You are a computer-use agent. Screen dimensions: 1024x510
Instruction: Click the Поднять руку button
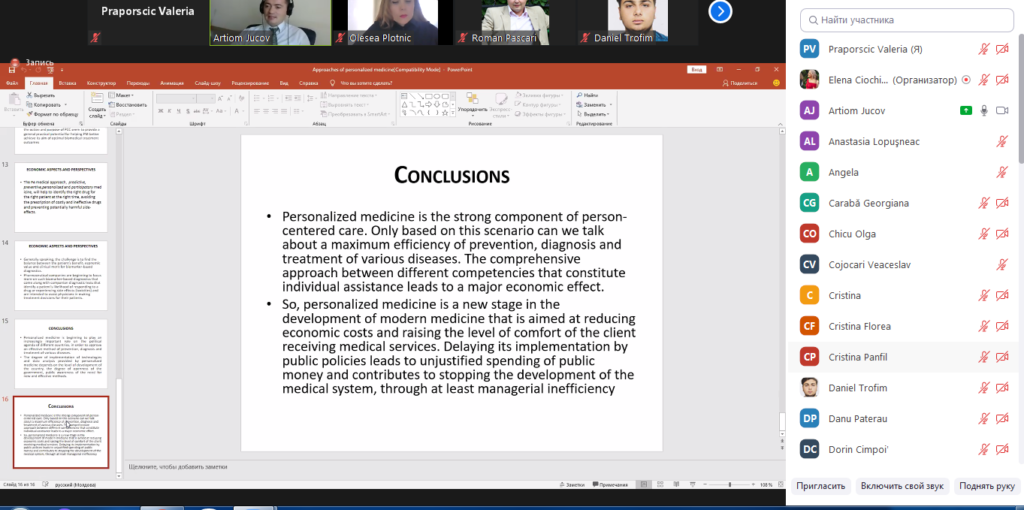[988, 486]
